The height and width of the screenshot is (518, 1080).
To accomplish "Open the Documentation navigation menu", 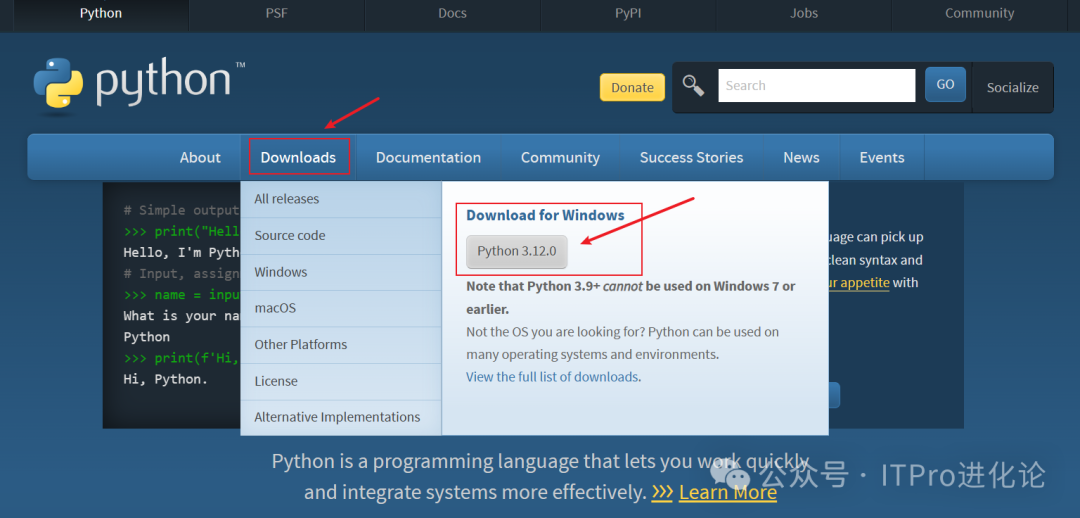I will point(428,157).
